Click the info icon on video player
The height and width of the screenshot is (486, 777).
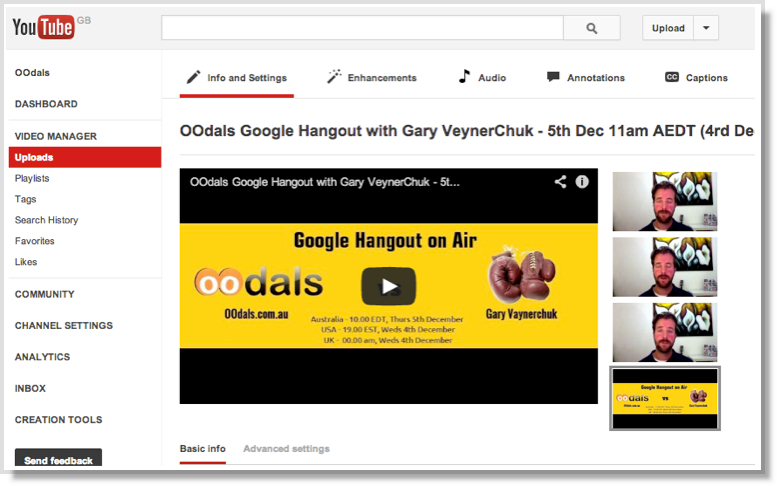tap(582, 182)
